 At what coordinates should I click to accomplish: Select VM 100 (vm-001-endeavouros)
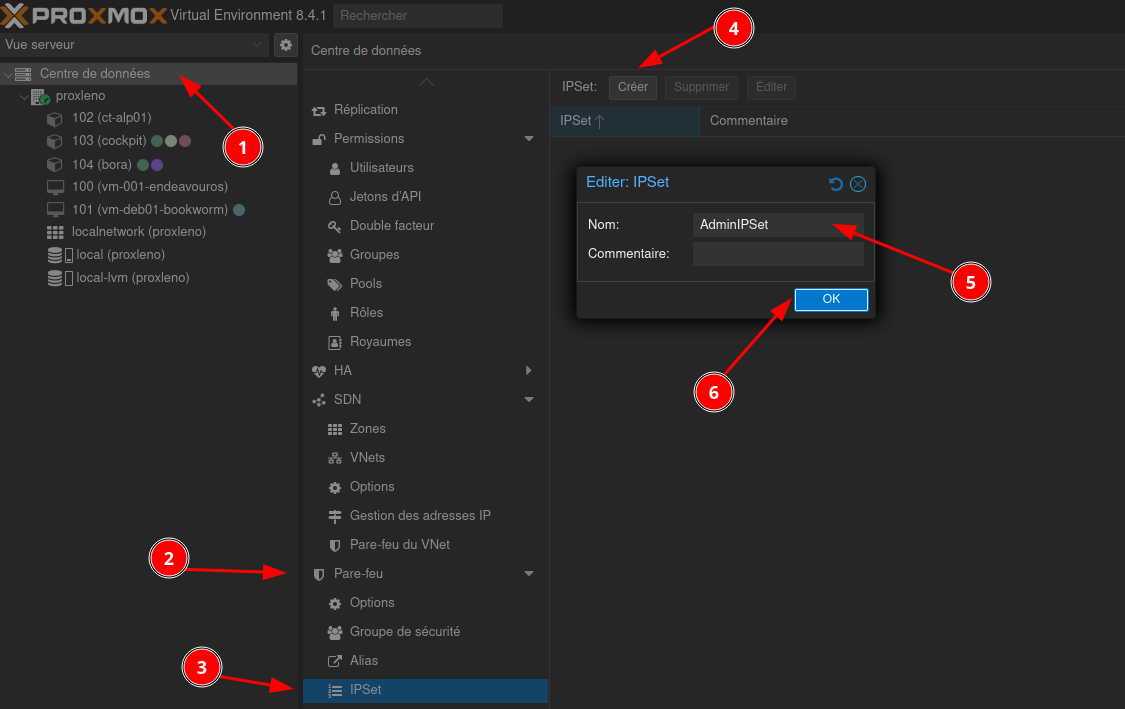[x=150, y=187]
